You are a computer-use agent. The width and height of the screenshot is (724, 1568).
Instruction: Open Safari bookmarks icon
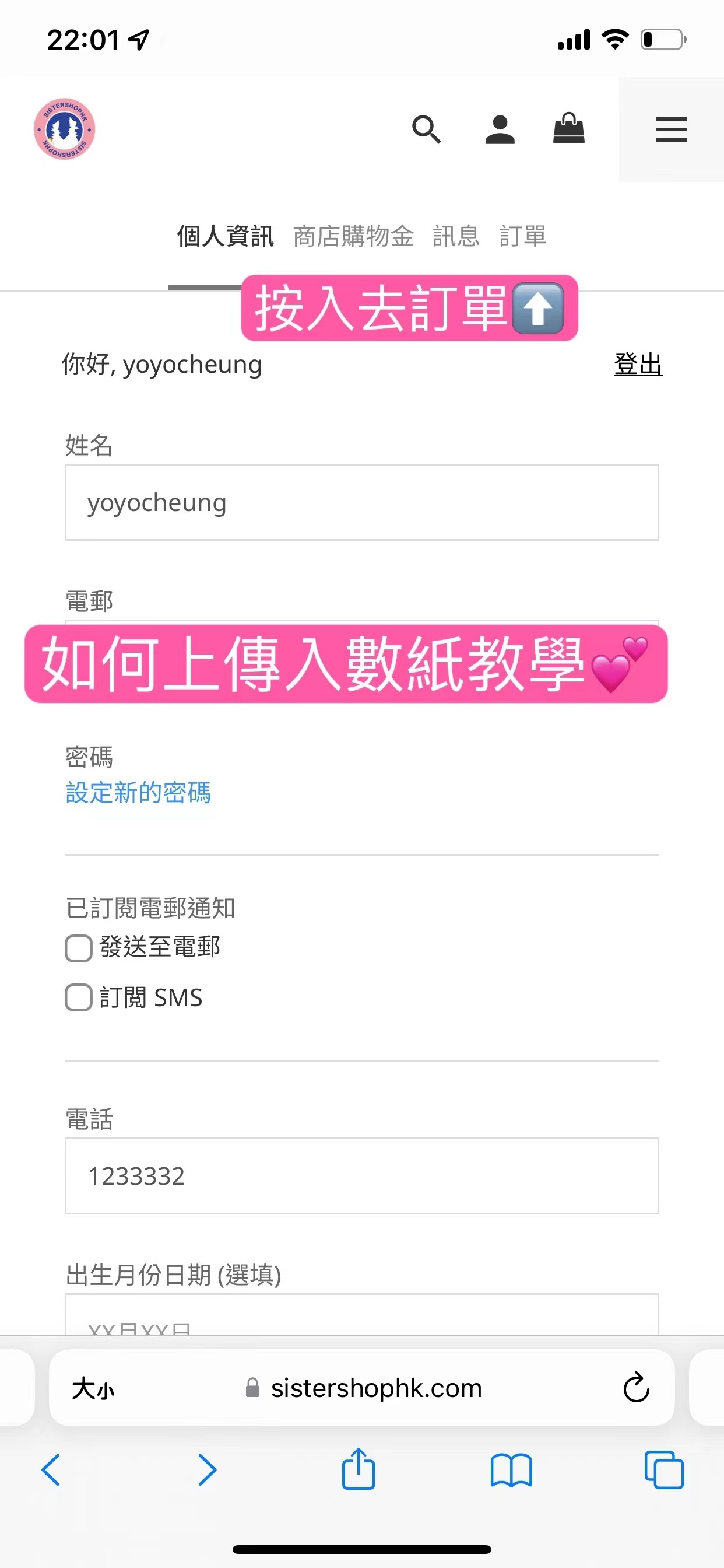[x=511, y=1471]
